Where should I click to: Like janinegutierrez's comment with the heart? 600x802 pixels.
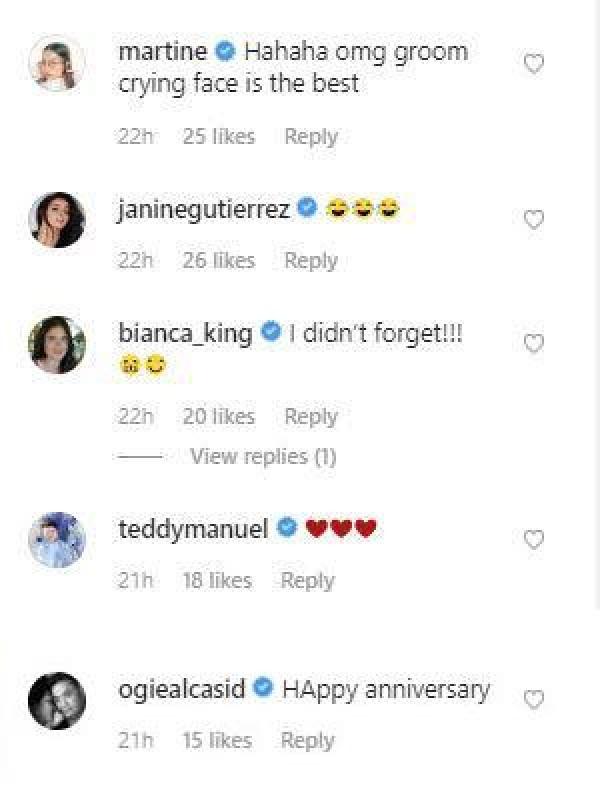click(x=534, y=219)
